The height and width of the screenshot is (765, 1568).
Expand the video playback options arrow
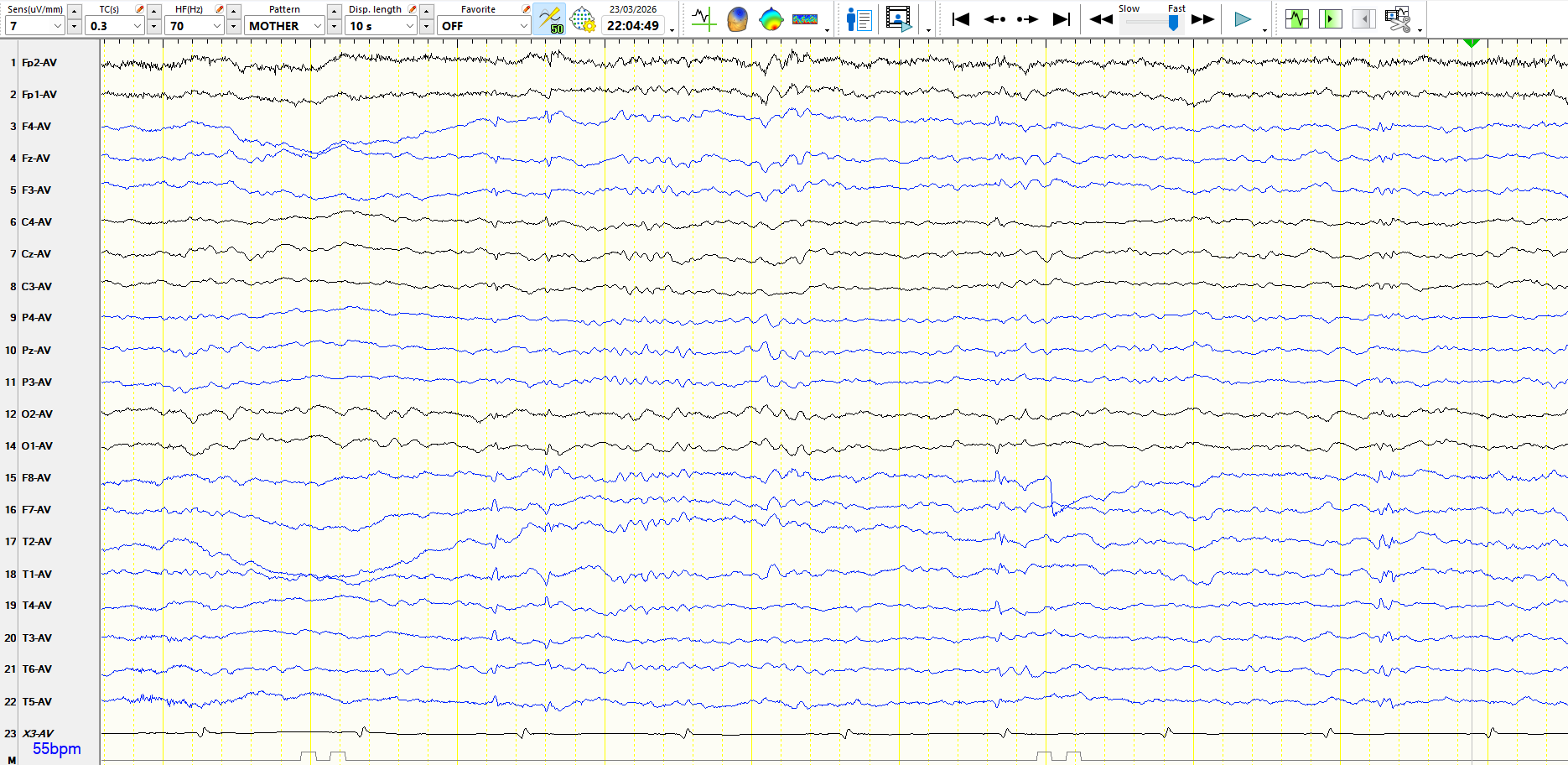click(x=928, y=29)
